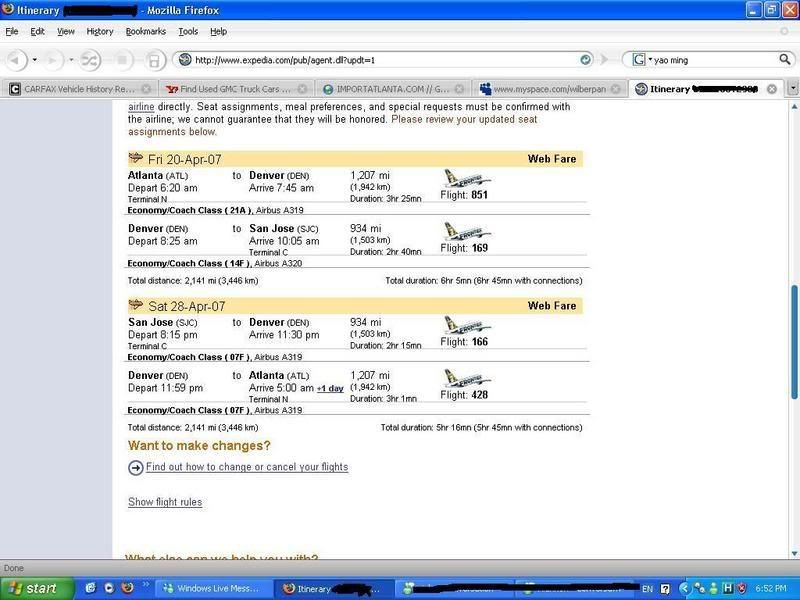Click the Forward navigation arrow
The width and height of the screenshot is (800, 600).
pos(51,60)
